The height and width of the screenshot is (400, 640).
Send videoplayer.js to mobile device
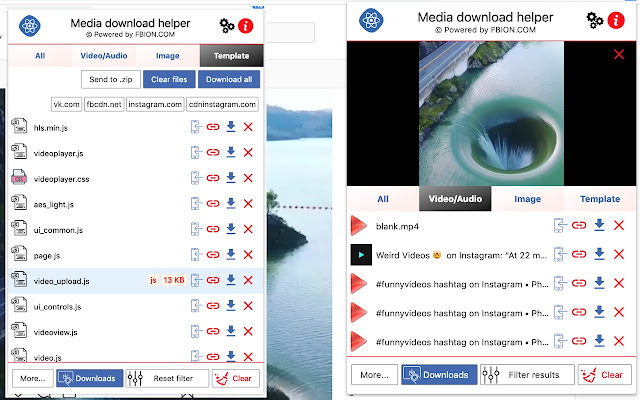coord(196,153)
